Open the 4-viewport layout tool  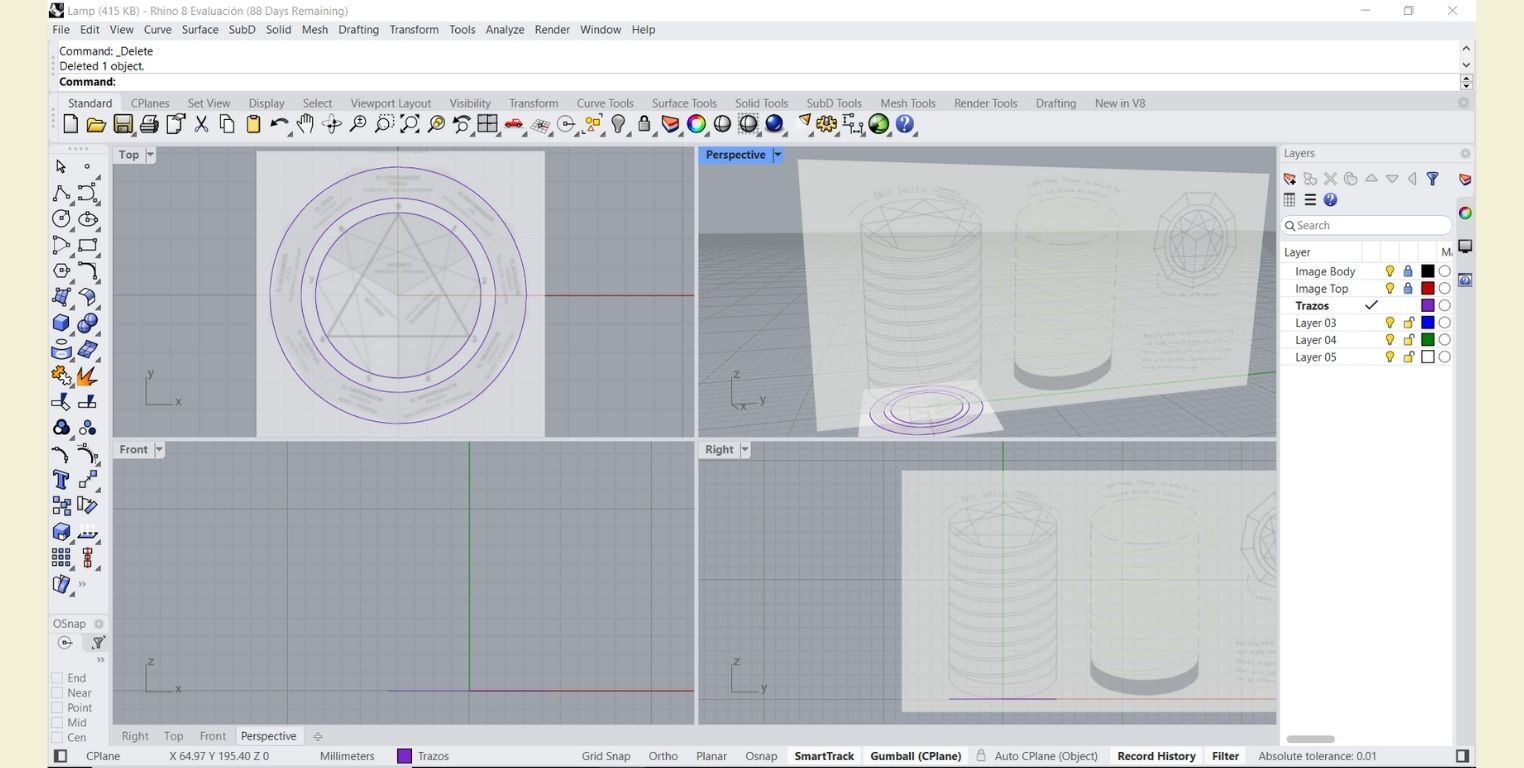click(x=488, y=125)
